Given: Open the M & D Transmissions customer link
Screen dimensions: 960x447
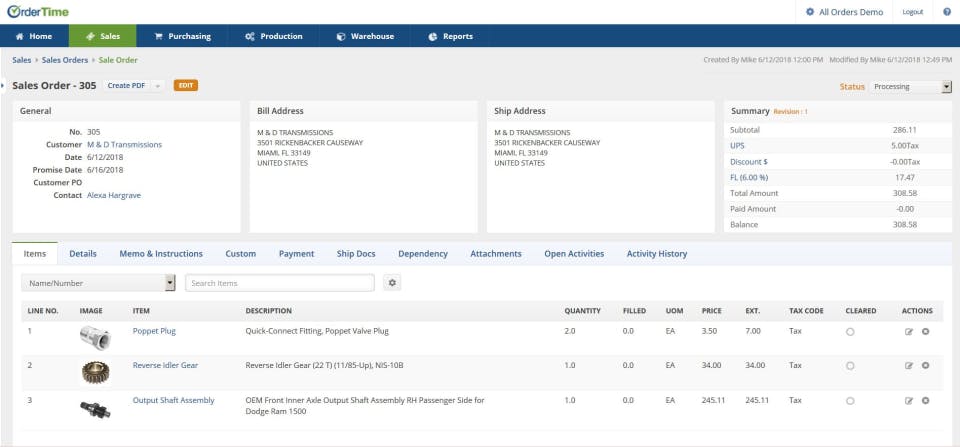Looking at the screenshot, I should pyautogui.click(x=124, y=145).
